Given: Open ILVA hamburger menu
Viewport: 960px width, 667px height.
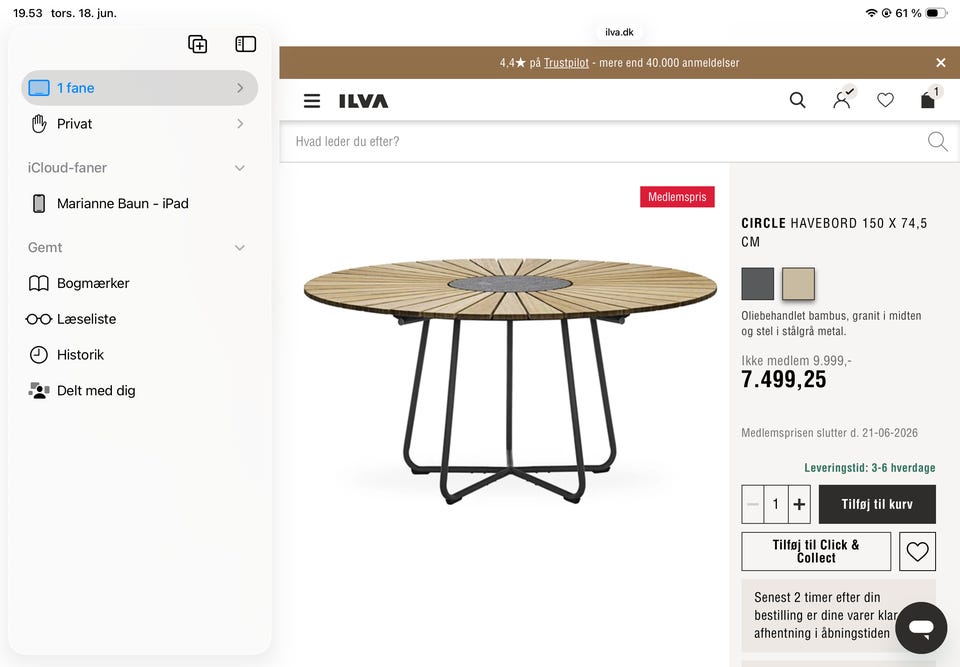Looking at the screenshot, I should tap(312, 100).
